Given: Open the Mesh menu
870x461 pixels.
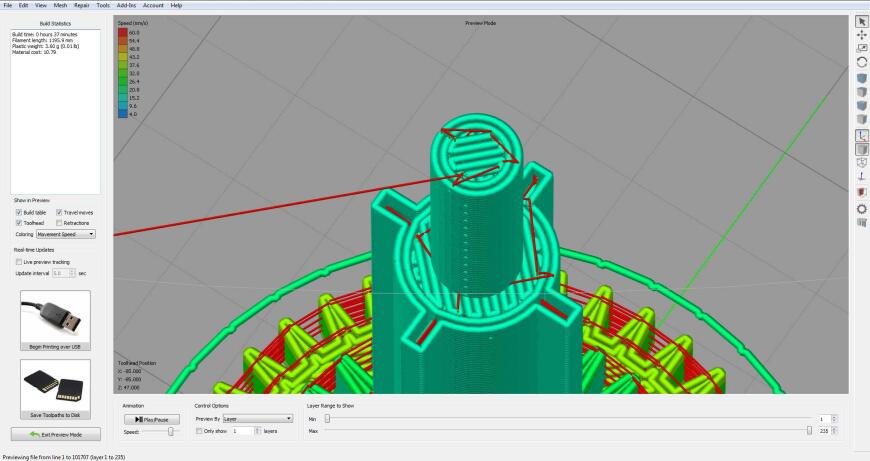Looking at the screenshot, I should click(x=60, y=5).
